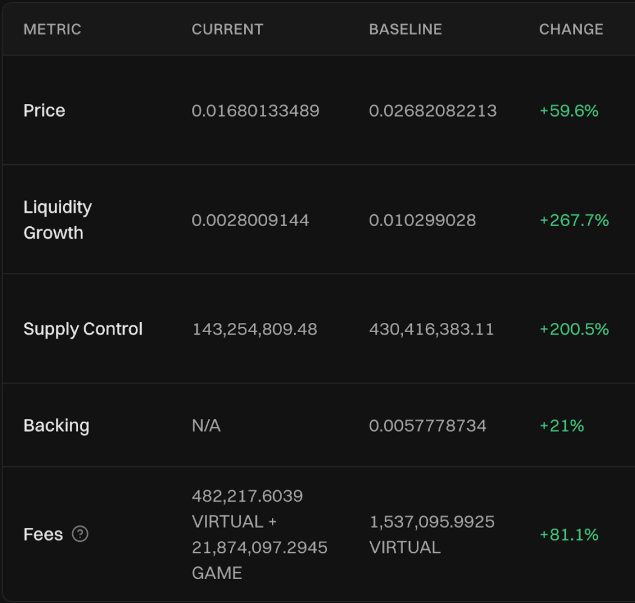Click the +267.7% change percentage
Viewport: 635px width, 603px height.
pyautogui.click(x=573, y=220)
